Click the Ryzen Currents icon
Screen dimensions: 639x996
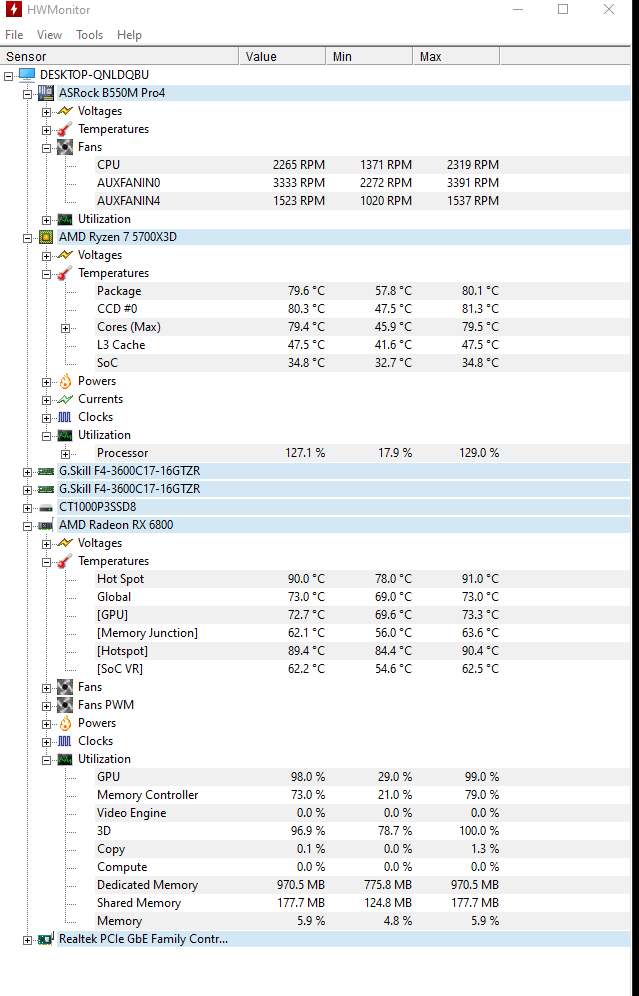(65, 399)
